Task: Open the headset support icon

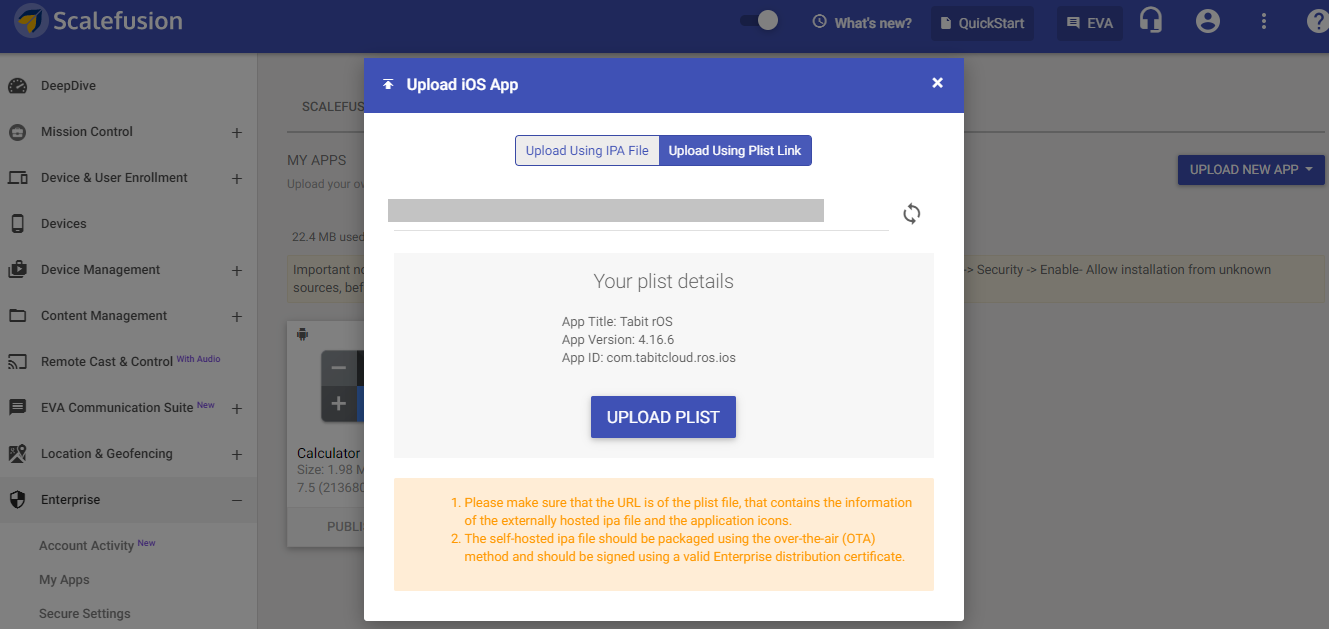Action: tap(1151, 22)
